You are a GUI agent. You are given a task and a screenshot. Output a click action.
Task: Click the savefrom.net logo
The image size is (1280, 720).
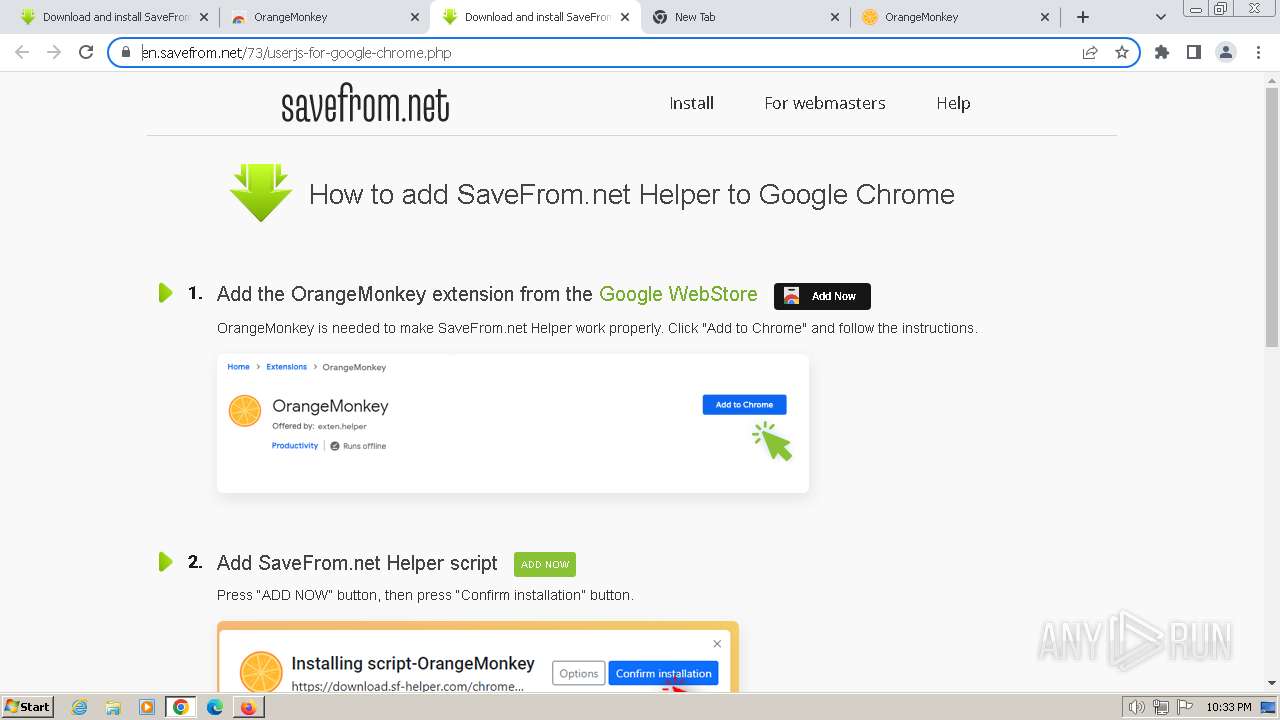coord(365,104)
